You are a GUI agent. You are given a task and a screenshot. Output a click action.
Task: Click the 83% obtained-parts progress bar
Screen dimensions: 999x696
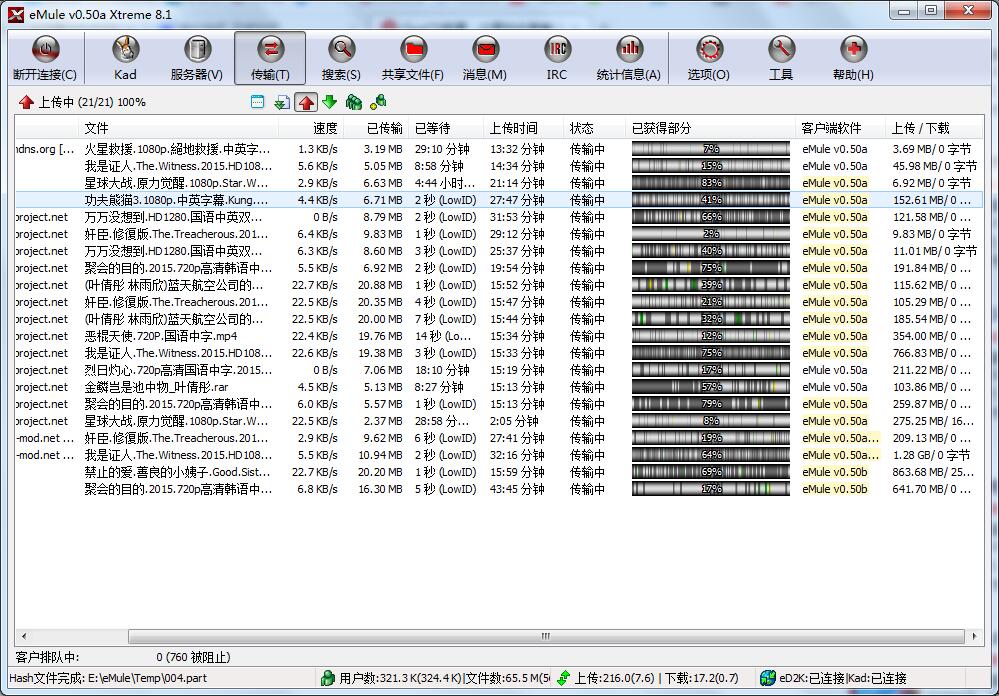pyautogui.click(x=710, y=183)
